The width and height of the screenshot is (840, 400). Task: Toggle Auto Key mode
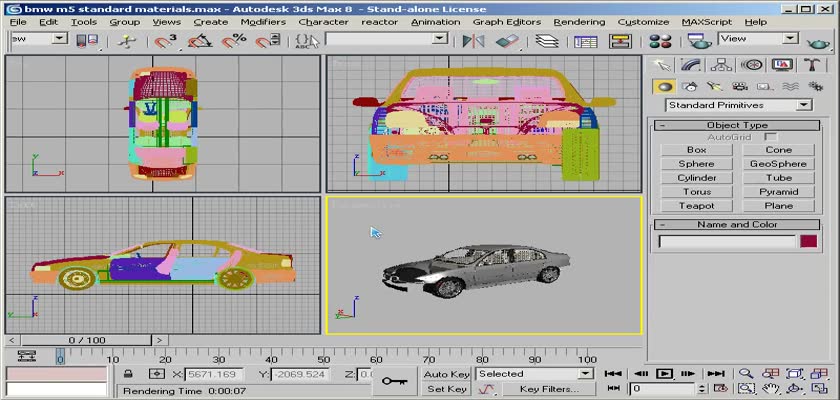tap(446, 374)
